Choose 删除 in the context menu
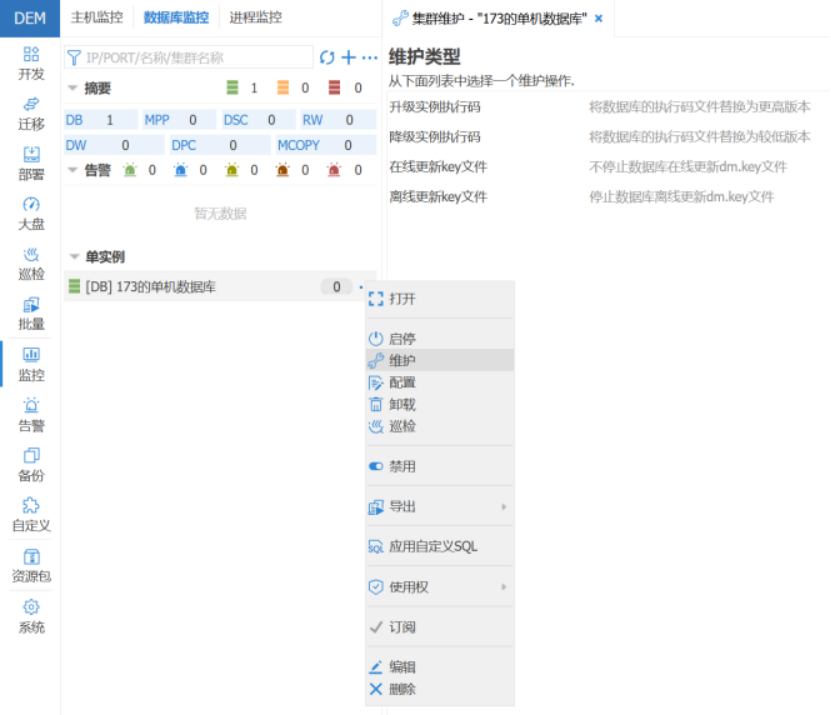The height and width of the screenshot is (715, 831). (x=440, y=689)
